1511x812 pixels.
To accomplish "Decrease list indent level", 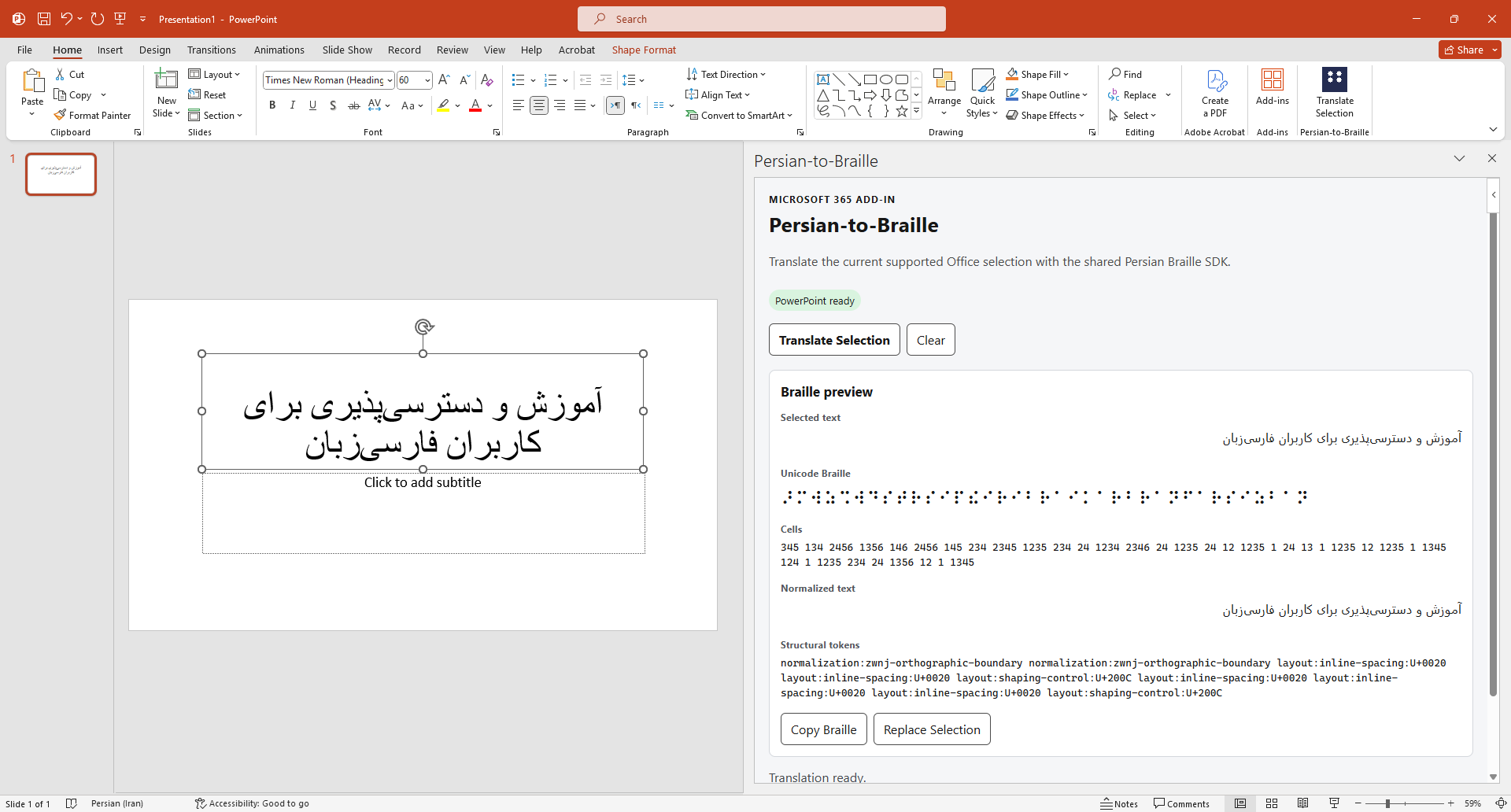I will point(586,79).
